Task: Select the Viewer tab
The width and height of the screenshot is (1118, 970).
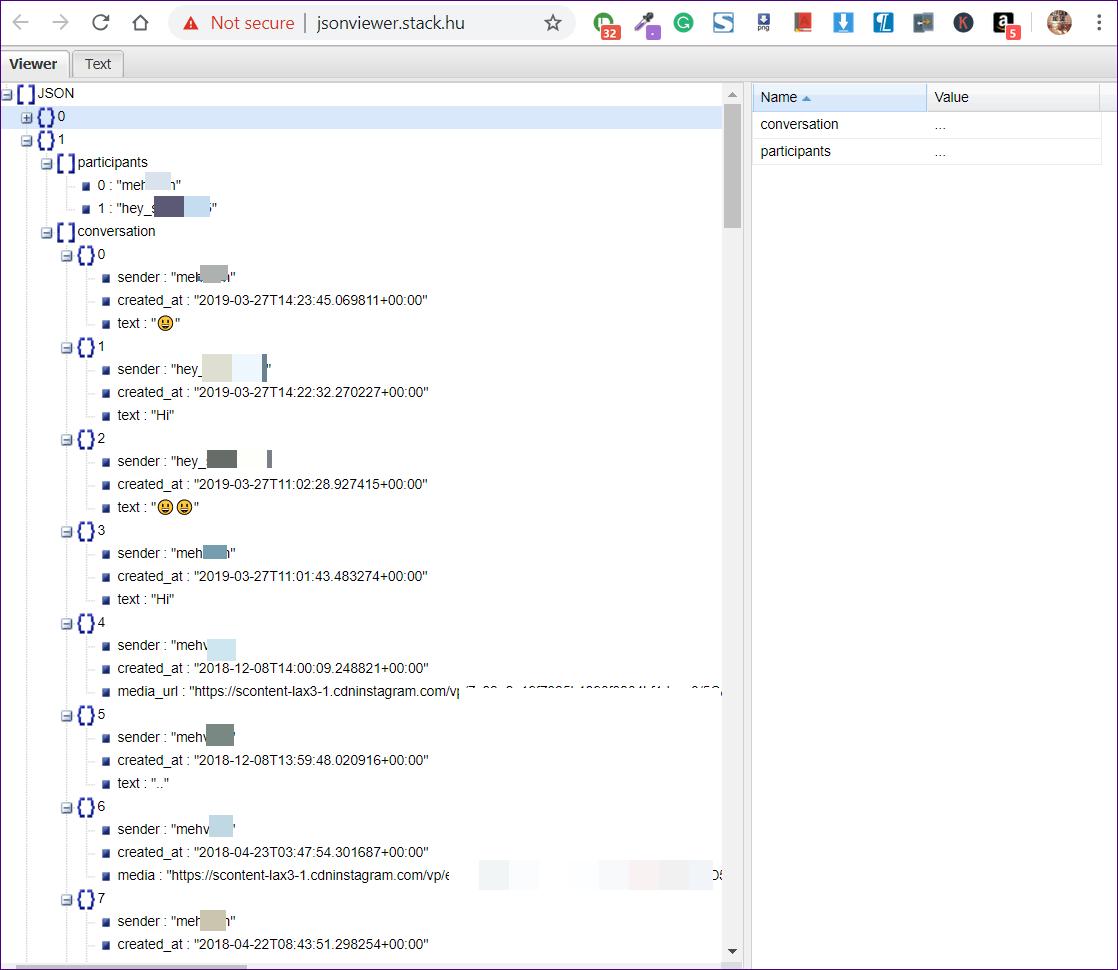Action: click(34, 64)
